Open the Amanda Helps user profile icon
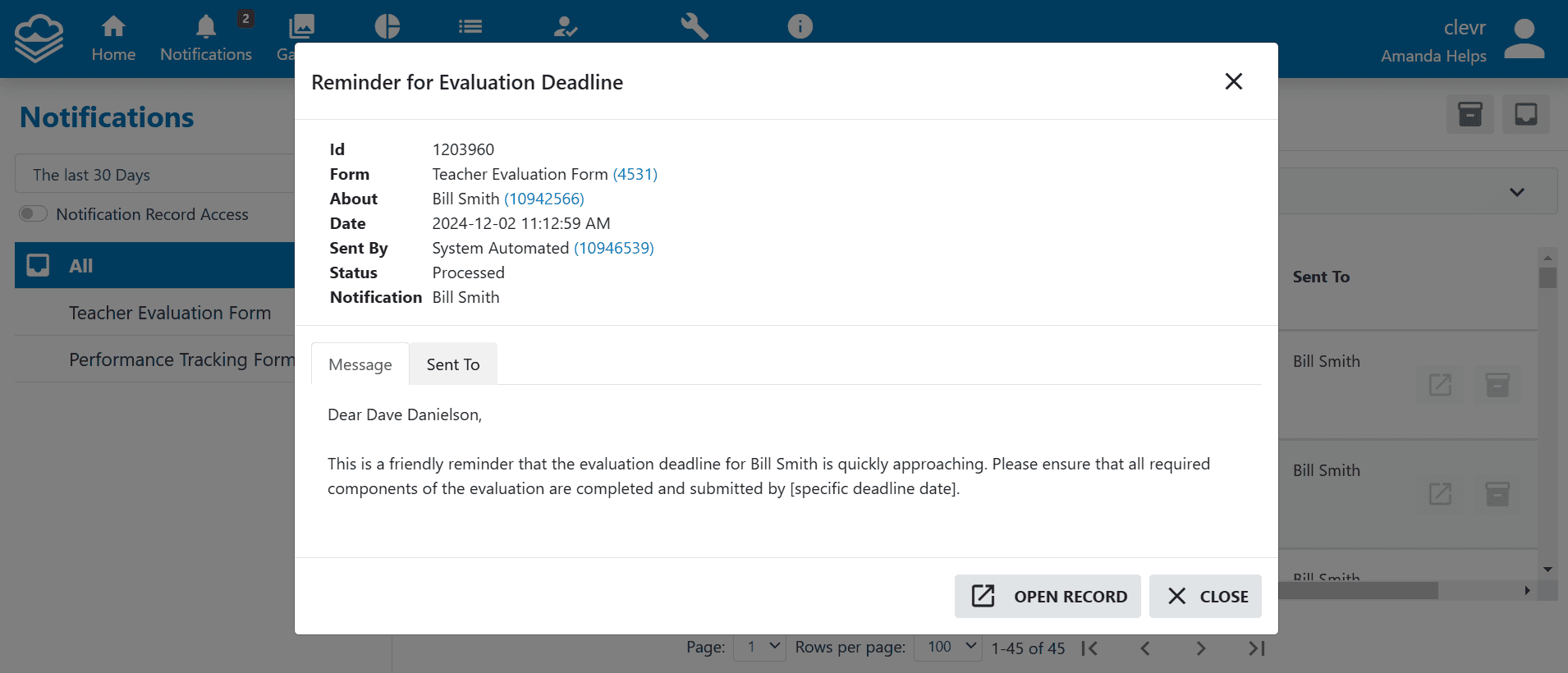 click(1524, 39)
